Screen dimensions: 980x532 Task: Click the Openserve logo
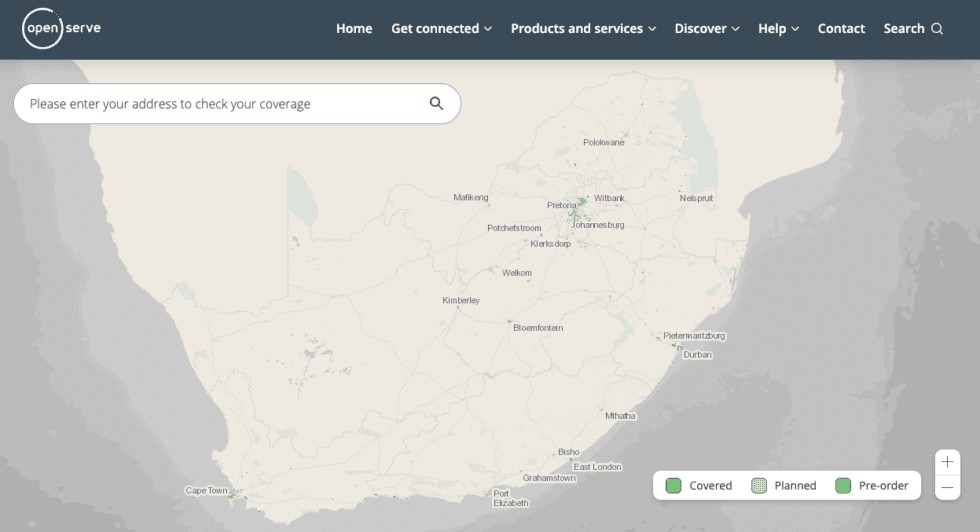pos(62,29)
